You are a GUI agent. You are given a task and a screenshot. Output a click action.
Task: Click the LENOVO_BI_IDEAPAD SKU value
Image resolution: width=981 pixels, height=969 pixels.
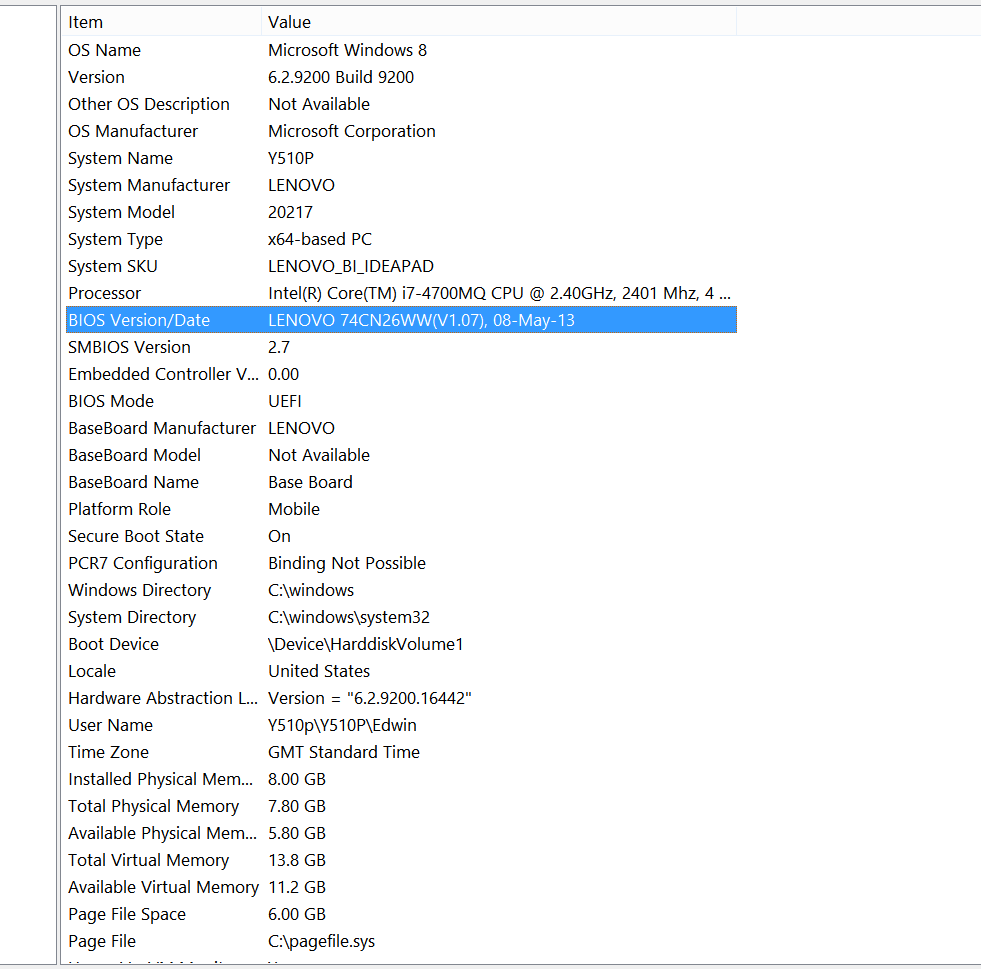(x=351, y=266)
